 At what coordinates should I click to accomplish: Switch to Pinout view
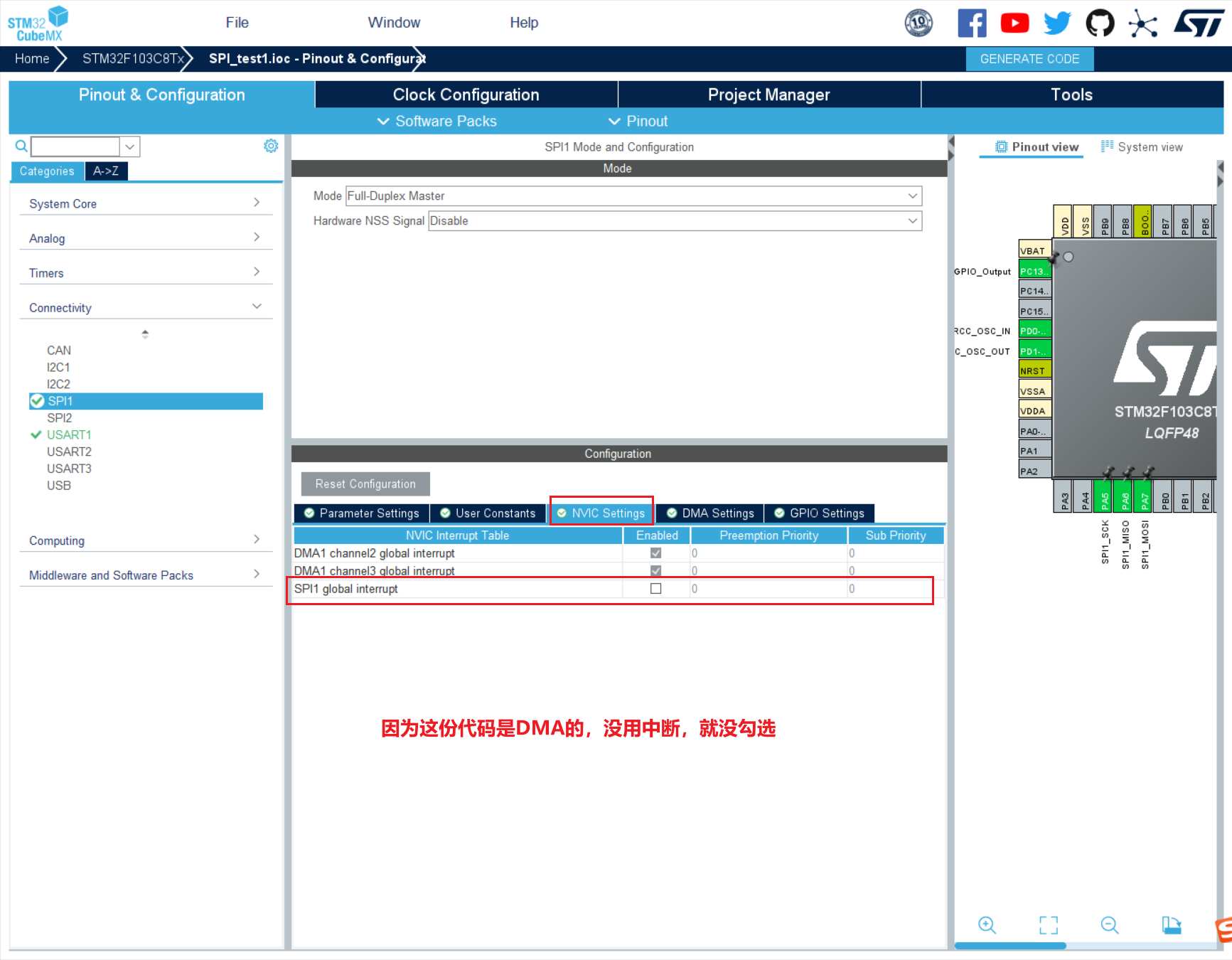(1037, 146)
